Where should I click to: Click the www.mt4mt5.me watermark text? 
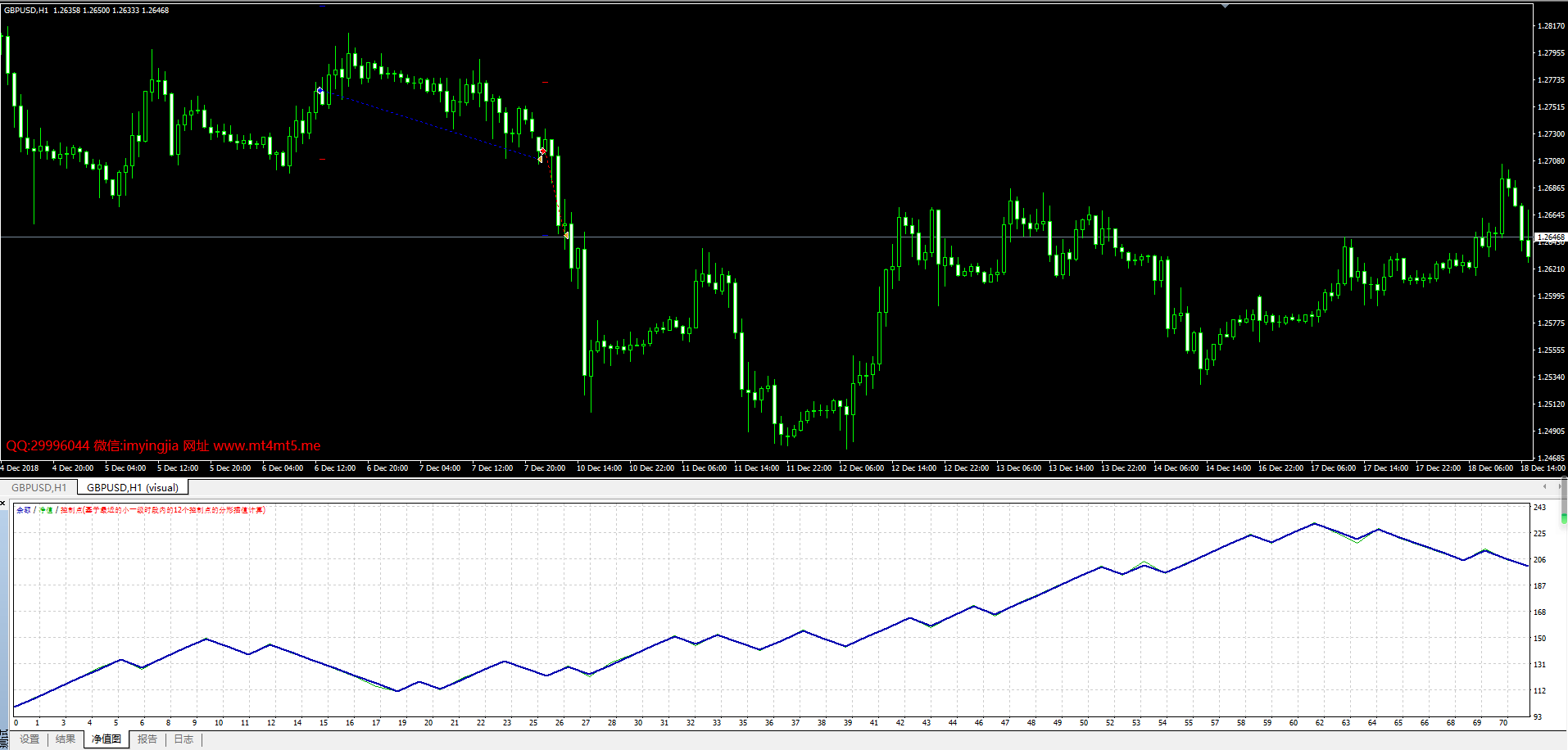(266, 446)
